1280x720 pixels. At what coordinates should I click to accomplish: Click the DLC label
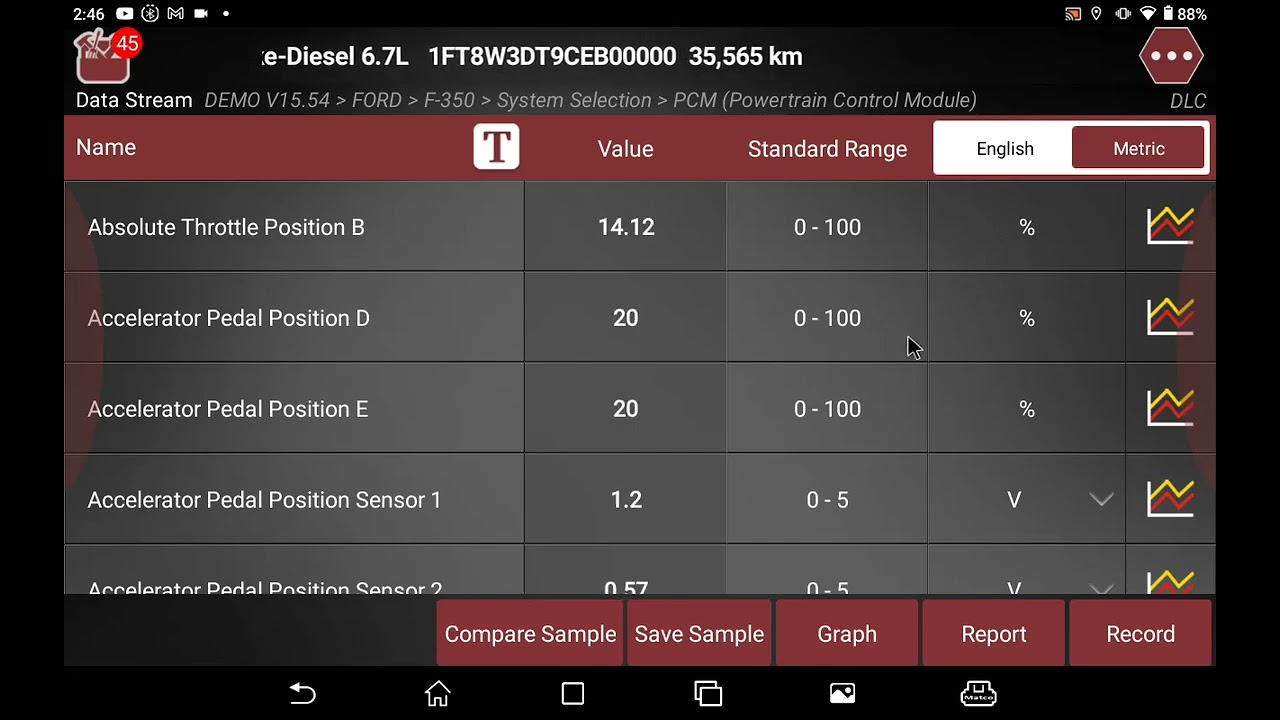(1188, 101)
